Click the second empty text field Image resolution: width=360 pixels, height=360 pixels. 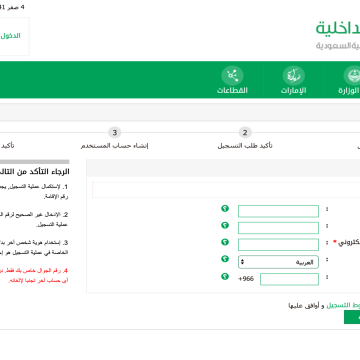278,228
